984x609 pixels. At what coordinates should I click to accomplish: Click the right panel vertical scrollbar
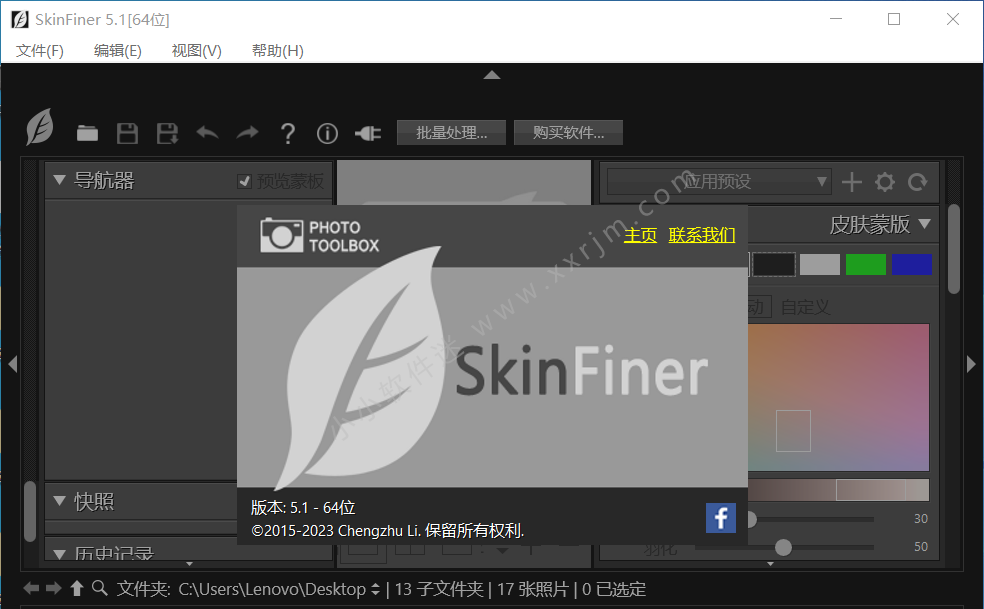[954, 249]
